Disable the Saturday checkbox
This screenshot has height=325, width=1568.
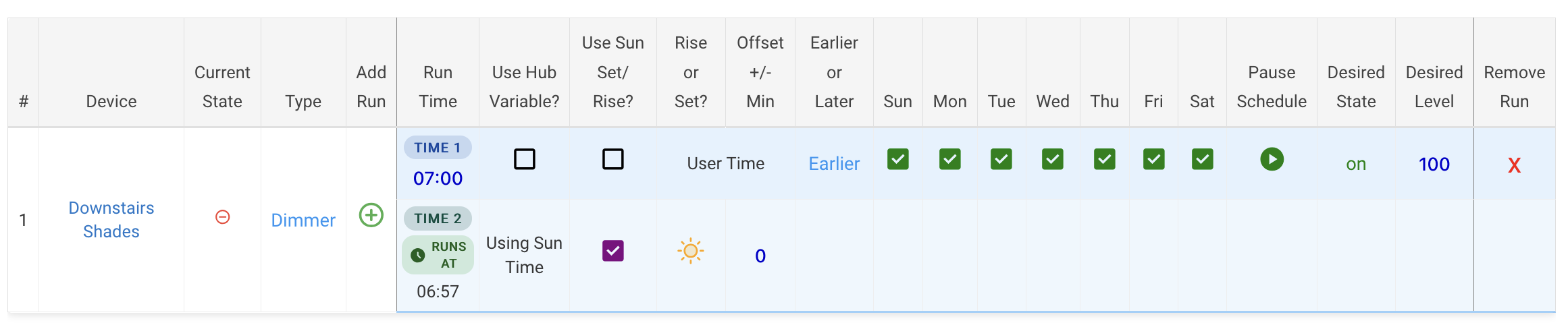click(1202, 159)
